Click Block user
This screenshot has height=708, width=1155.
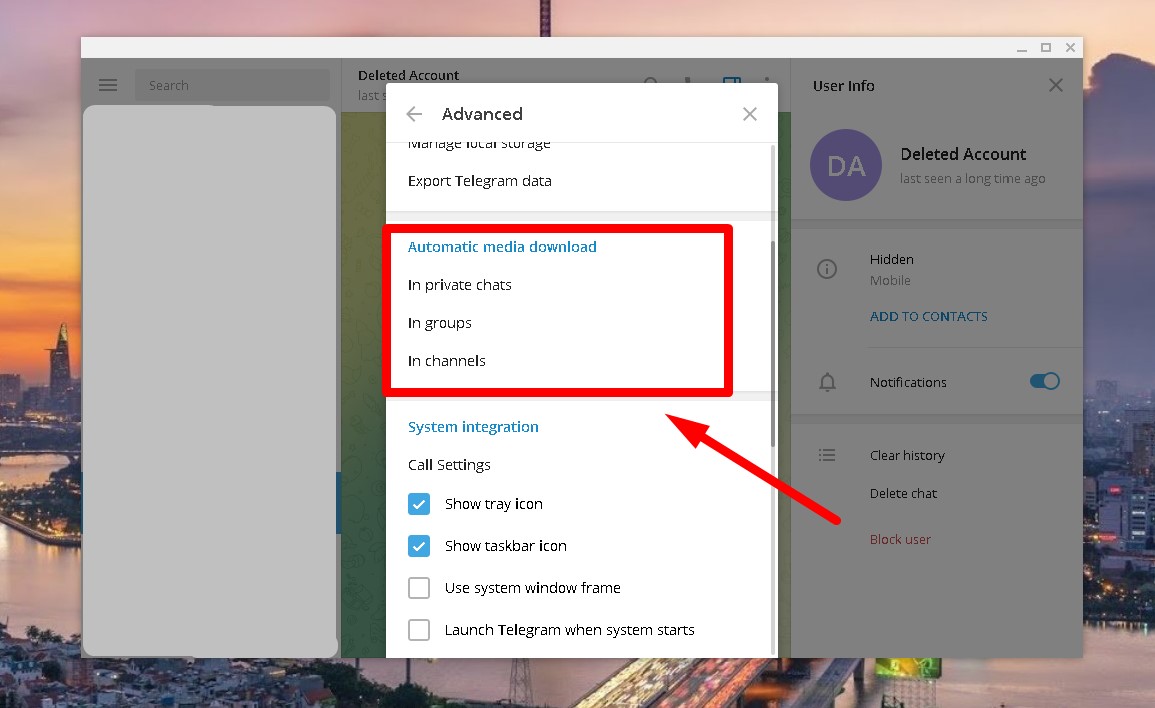coord(900,539)
